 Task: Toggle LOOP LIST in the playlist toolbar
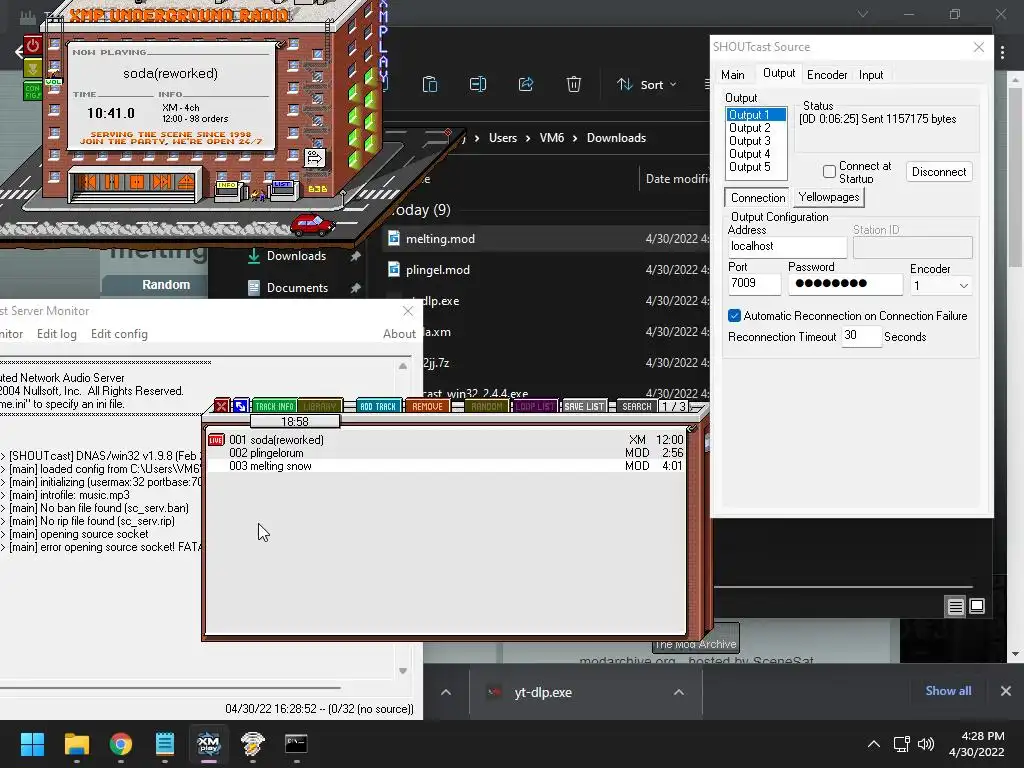click(x=534, y=406)
